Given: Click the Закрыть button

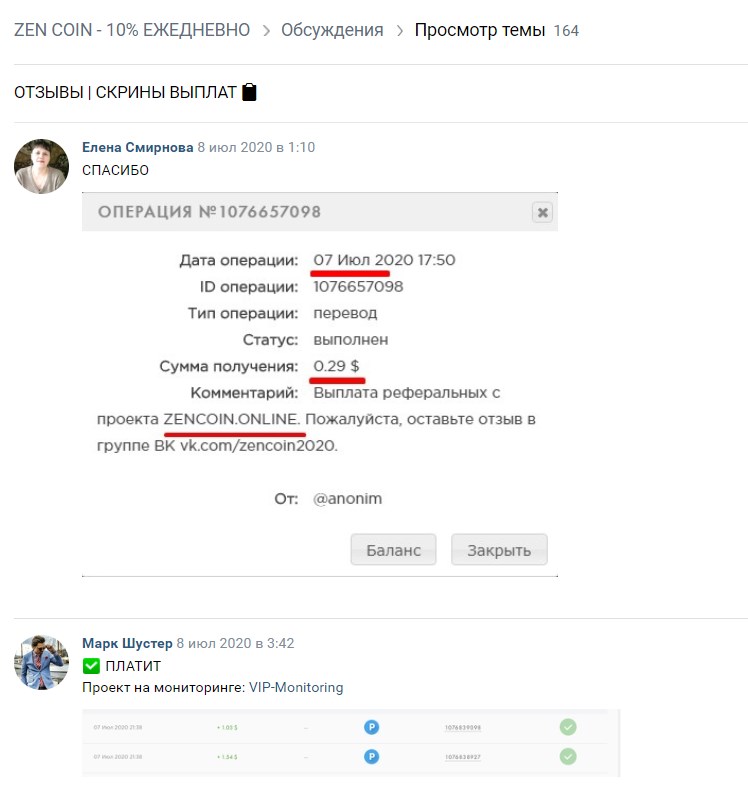Looking at the screenshot, I should 499,550.
